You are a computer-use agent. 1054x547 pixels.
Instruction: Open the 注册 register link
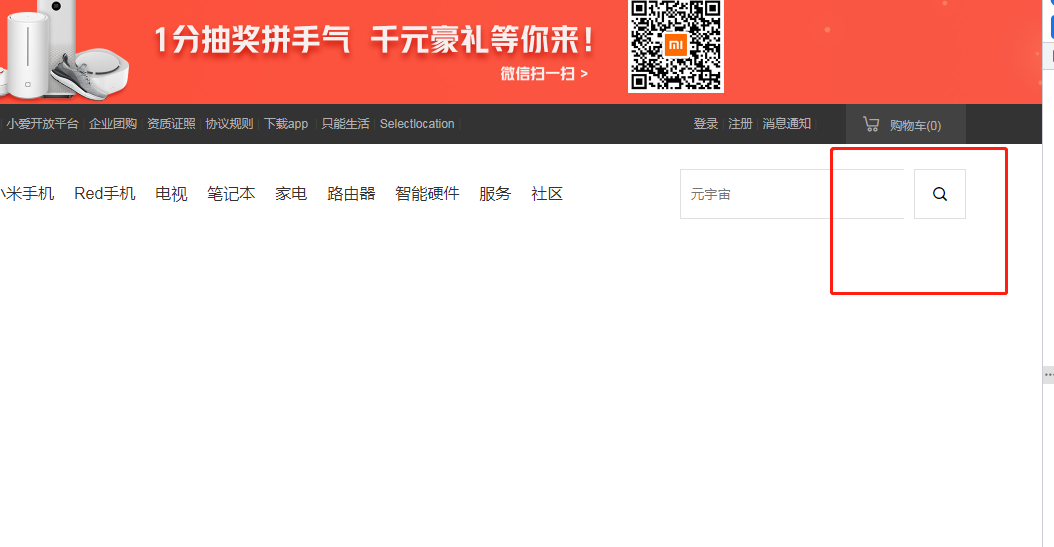(740, 124)
